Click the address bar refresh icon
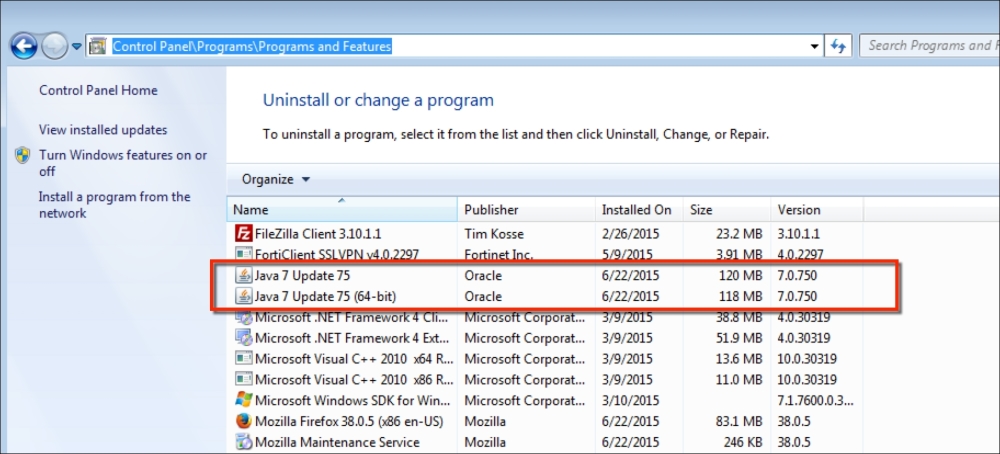The width and height of the screenshot is (1000, 454). 839,46
